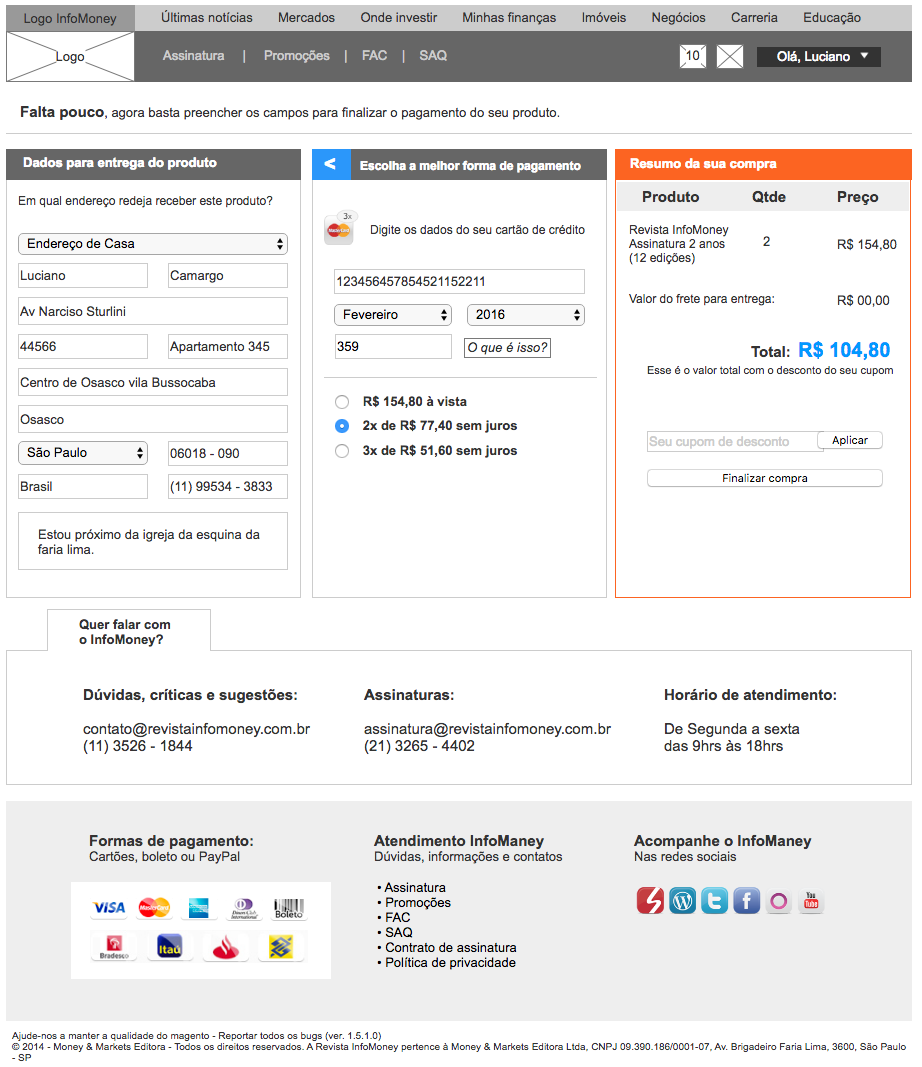922x1067 pixels.
Task: Click the Santander flame bank icon
Action: coord(225,947)
